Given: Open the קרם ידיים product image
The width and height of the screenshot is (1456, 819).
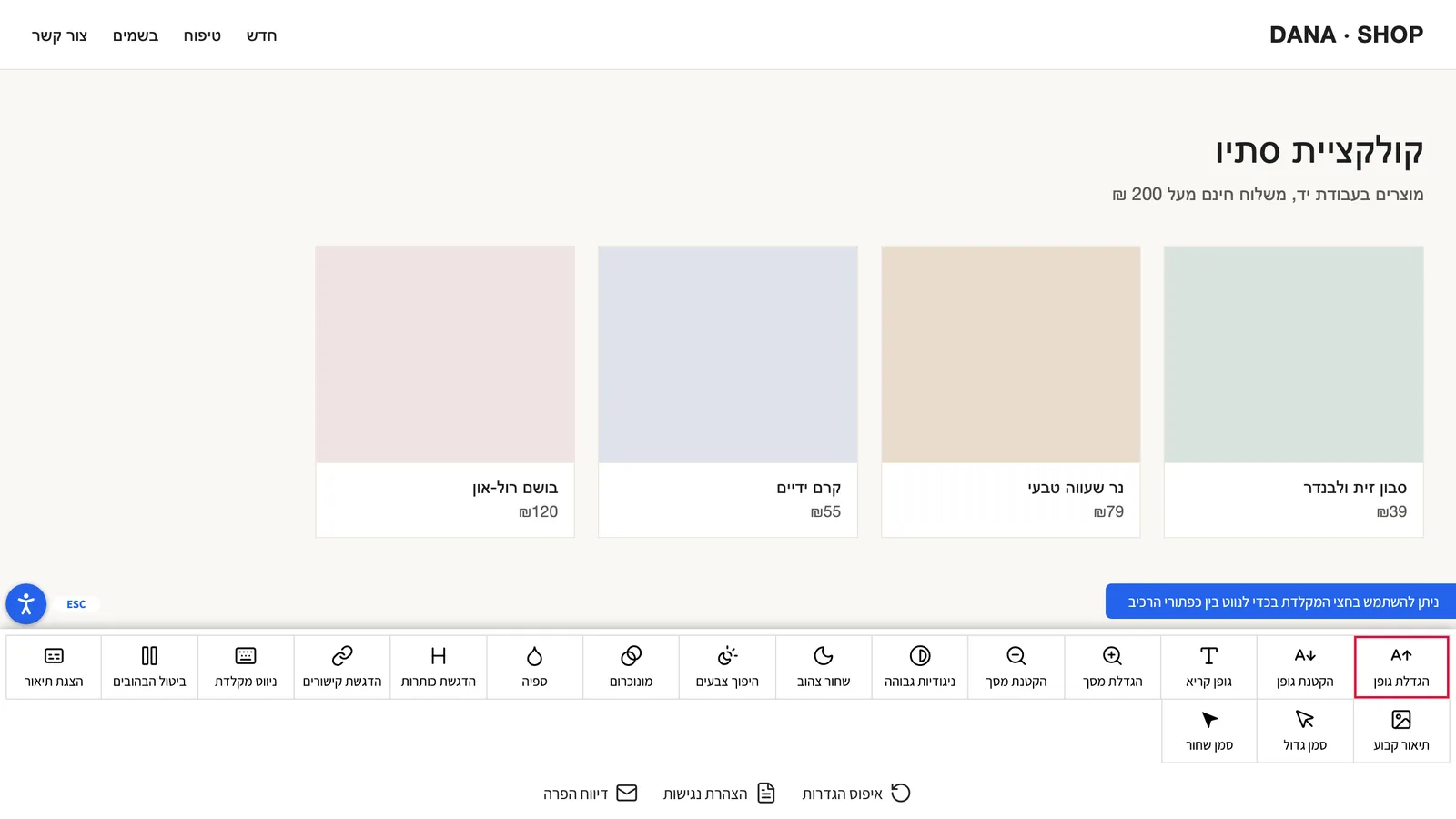Looking at the screenshot, I should pyautogui.click(x=728, y=354).
